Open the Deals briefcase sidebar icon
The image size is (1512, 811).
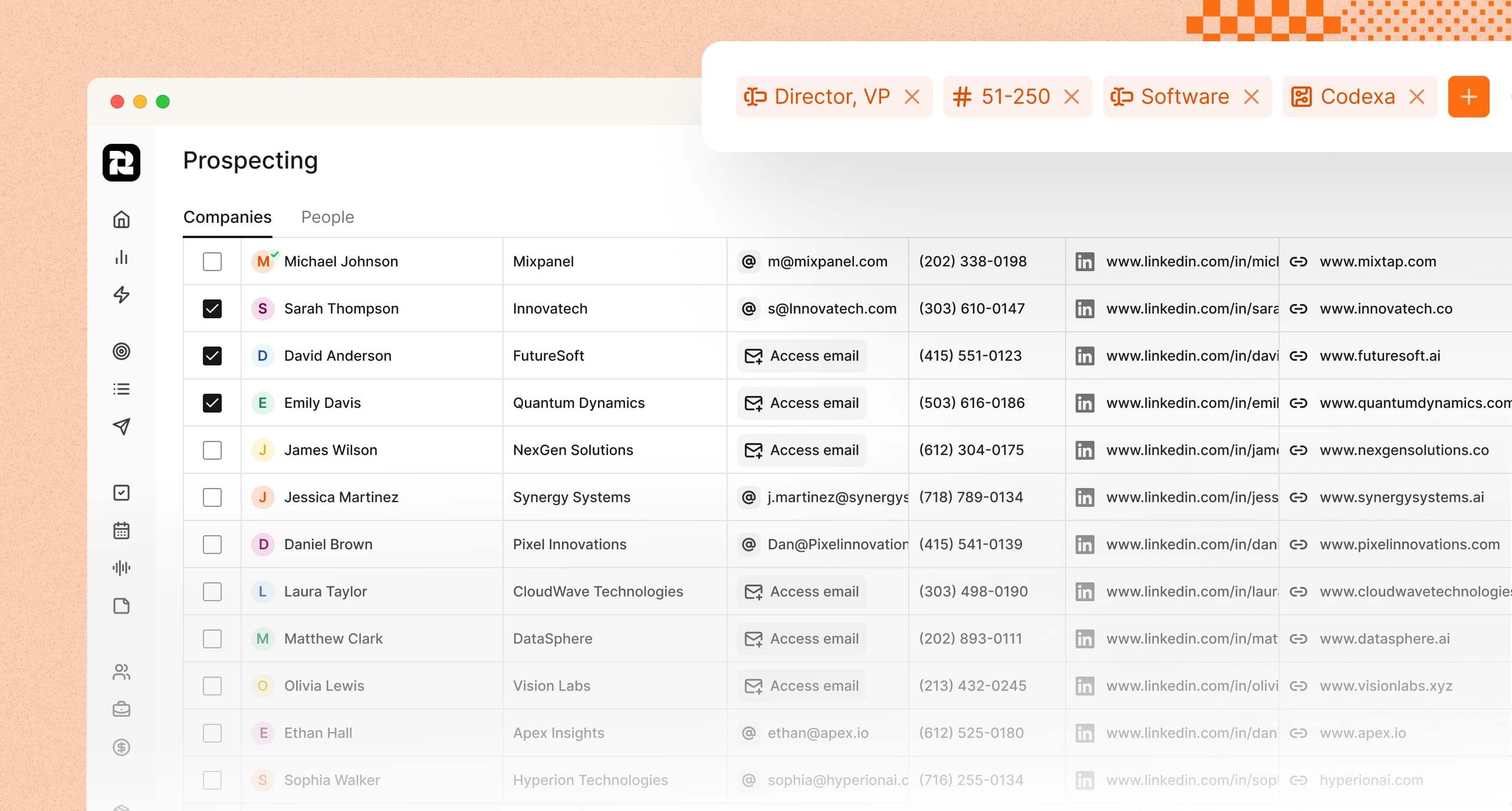pos(121,710)
